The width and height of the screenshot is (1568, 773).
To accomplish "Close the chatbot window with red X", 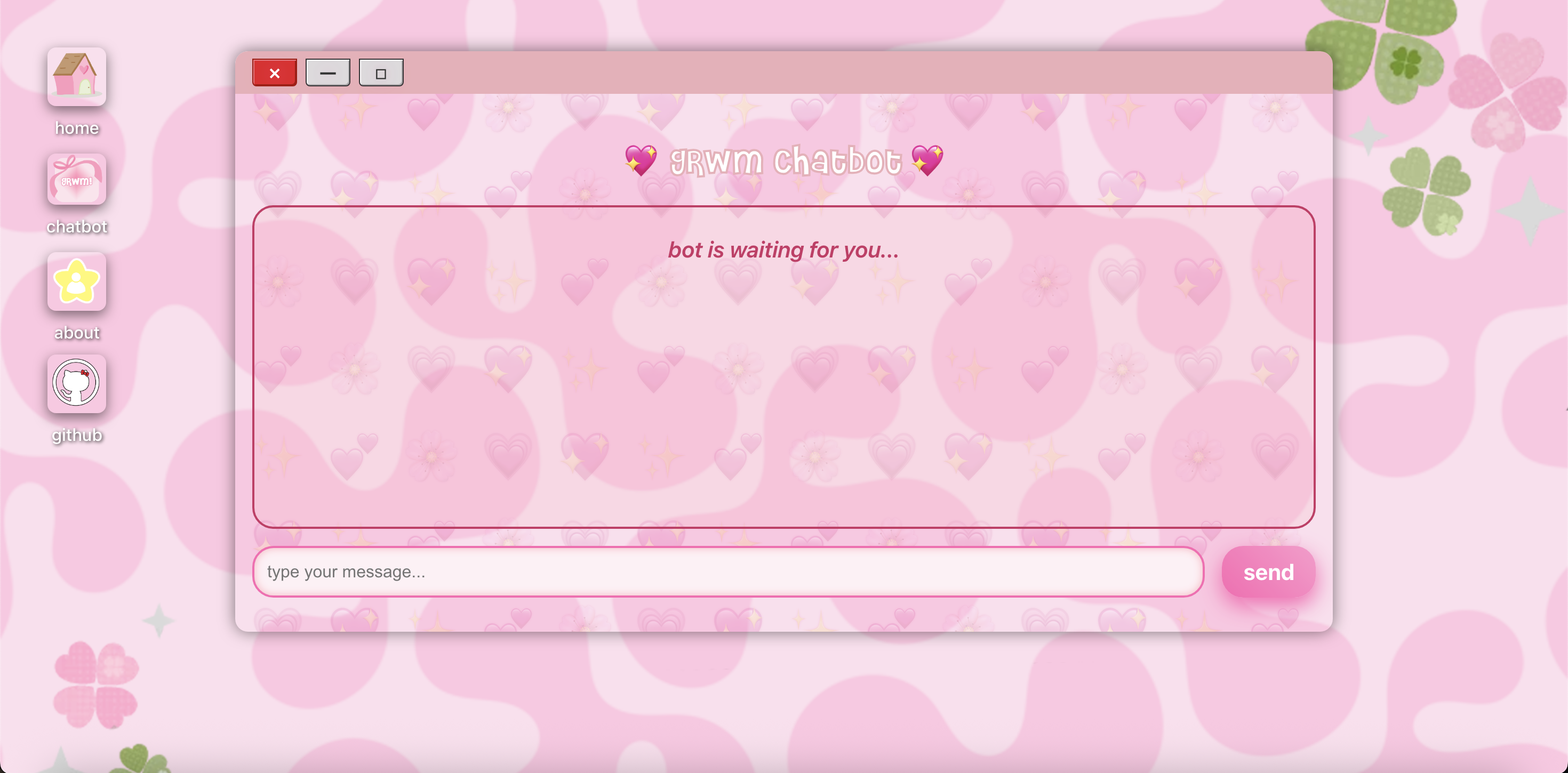I will (x=275, y=73).
